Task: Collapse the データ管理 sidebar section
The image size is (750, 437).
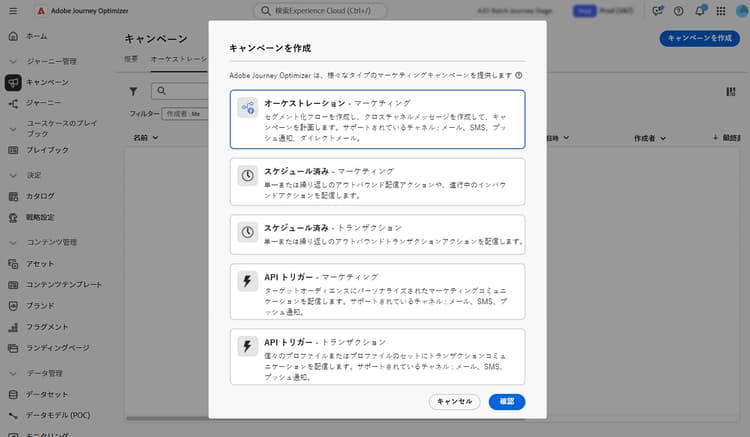Action: point(13,373)
